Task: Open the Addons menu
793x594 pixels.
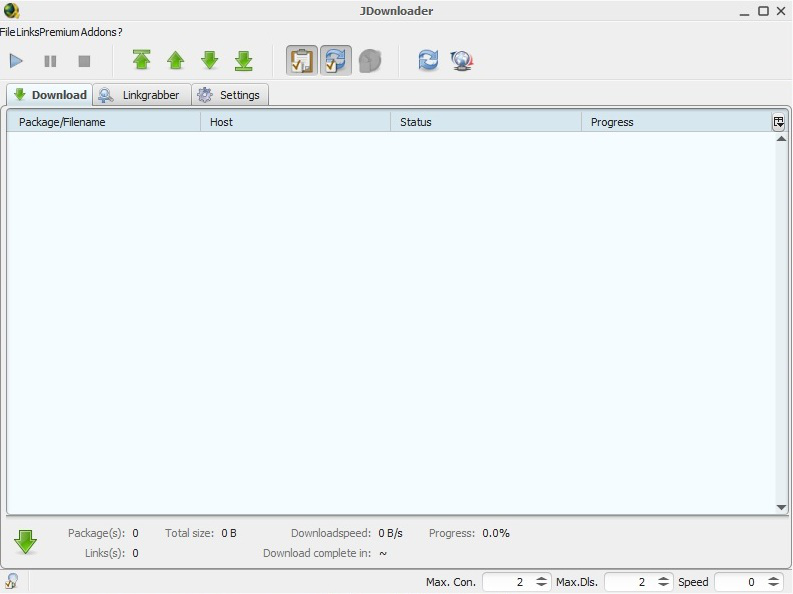Action: tap(98, 32)
